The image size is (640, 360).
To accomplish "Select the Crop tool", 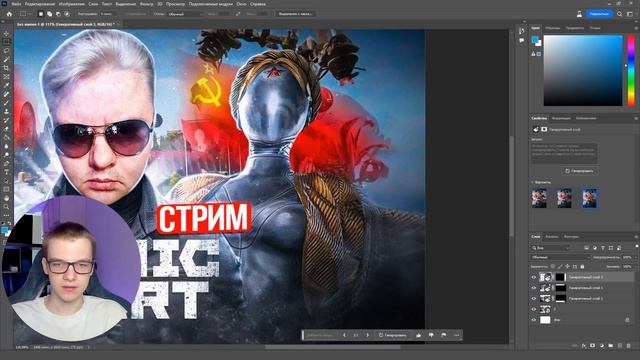I will point(6,68).
